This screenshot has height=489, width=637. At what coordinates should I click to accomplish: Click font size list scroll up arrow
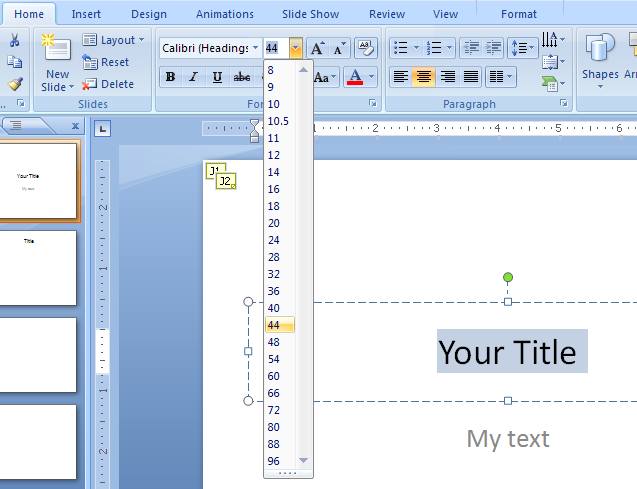[303, 70]
